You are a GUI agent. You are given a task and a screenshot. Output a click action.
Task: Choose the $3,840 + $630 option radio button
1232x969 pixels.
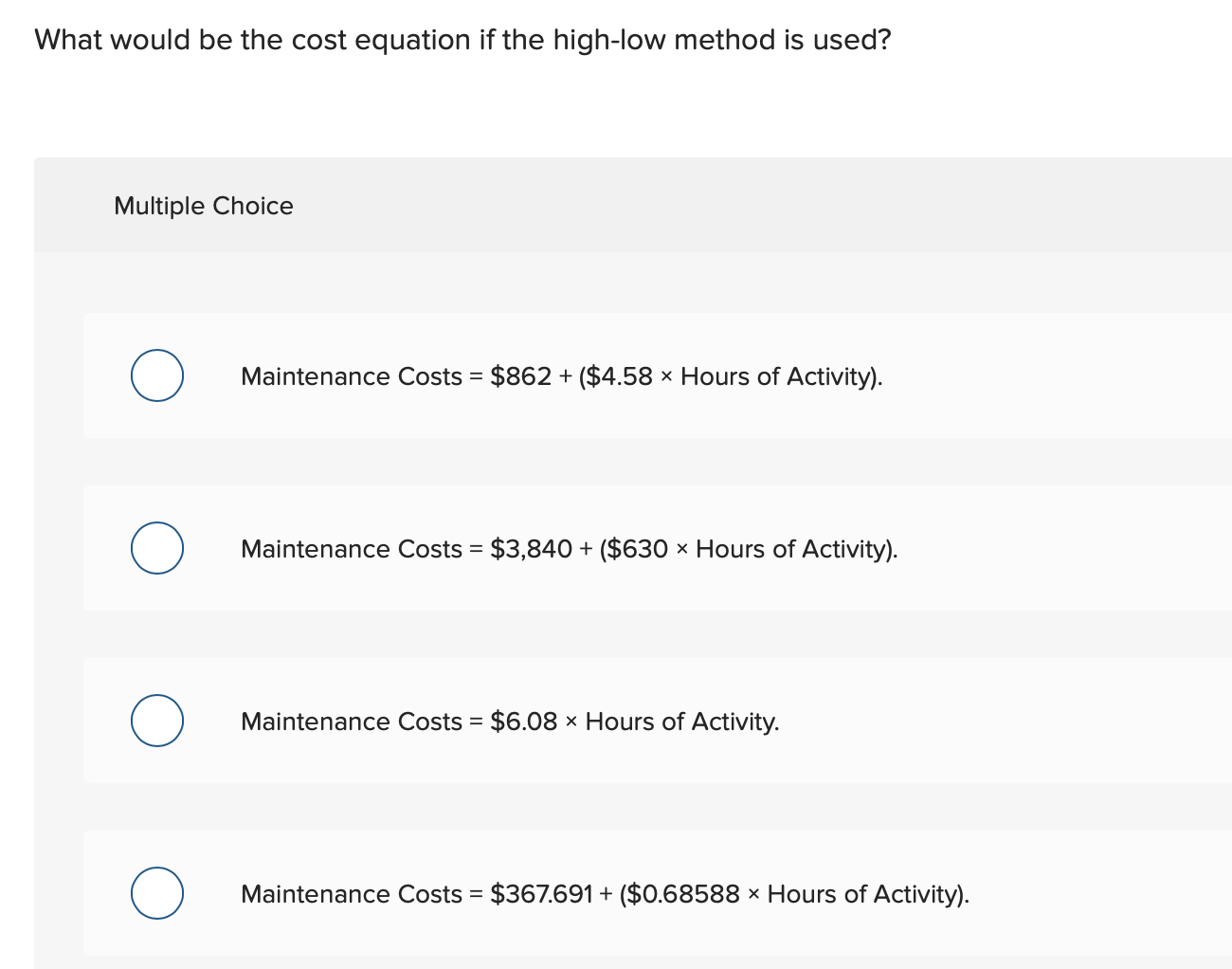157,548
